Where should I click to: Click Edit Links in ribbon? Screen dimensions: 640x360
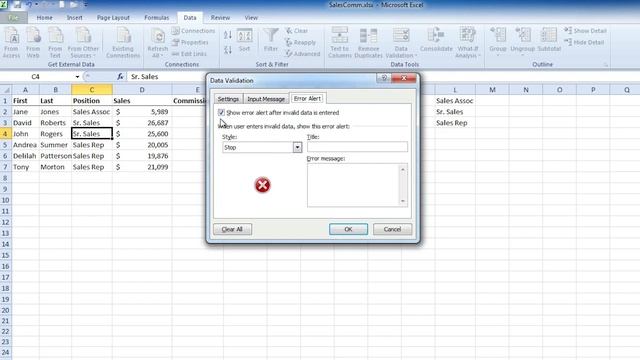(189, 54)
